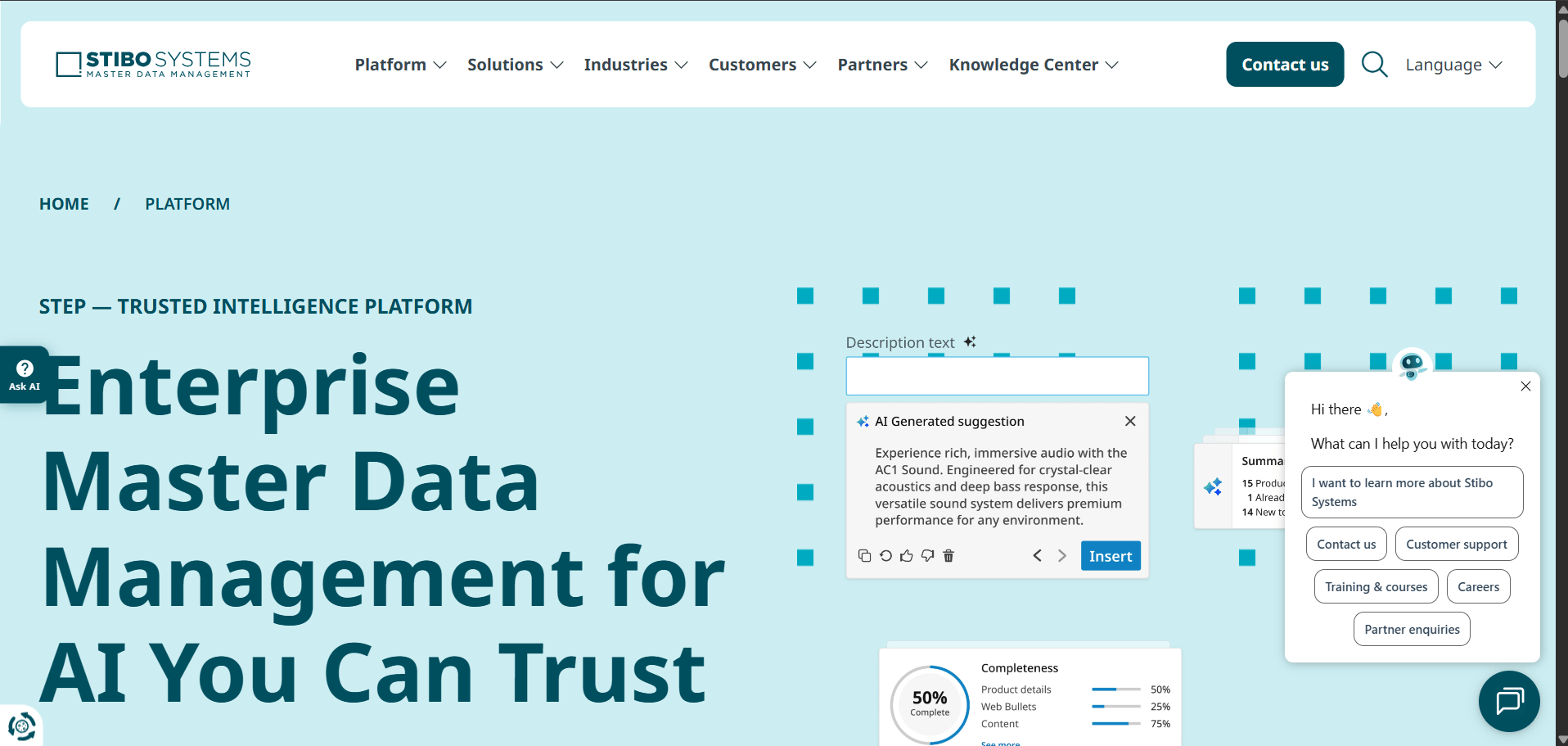Open the site search magnifier
1568x746 pixels.
1374,64
